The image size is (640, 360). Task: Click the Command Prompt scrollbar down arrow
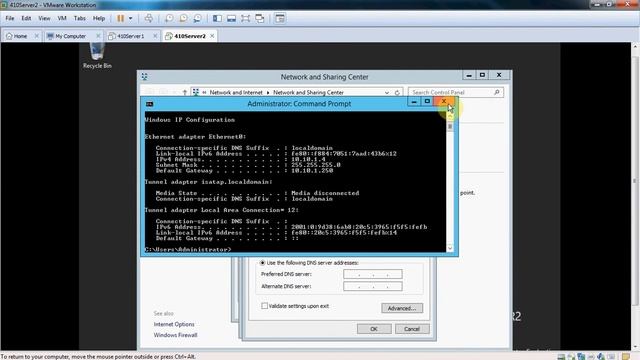450,248
